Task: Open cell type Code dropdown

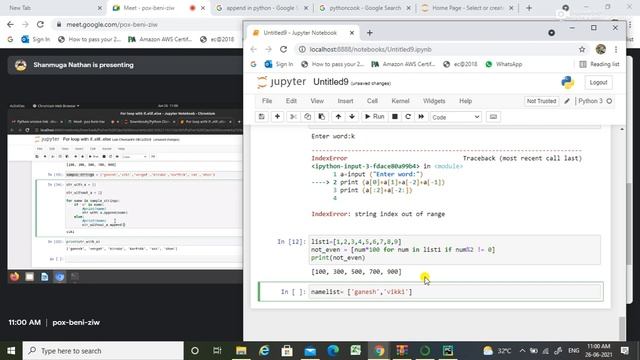Action: [x=456, y=117]
